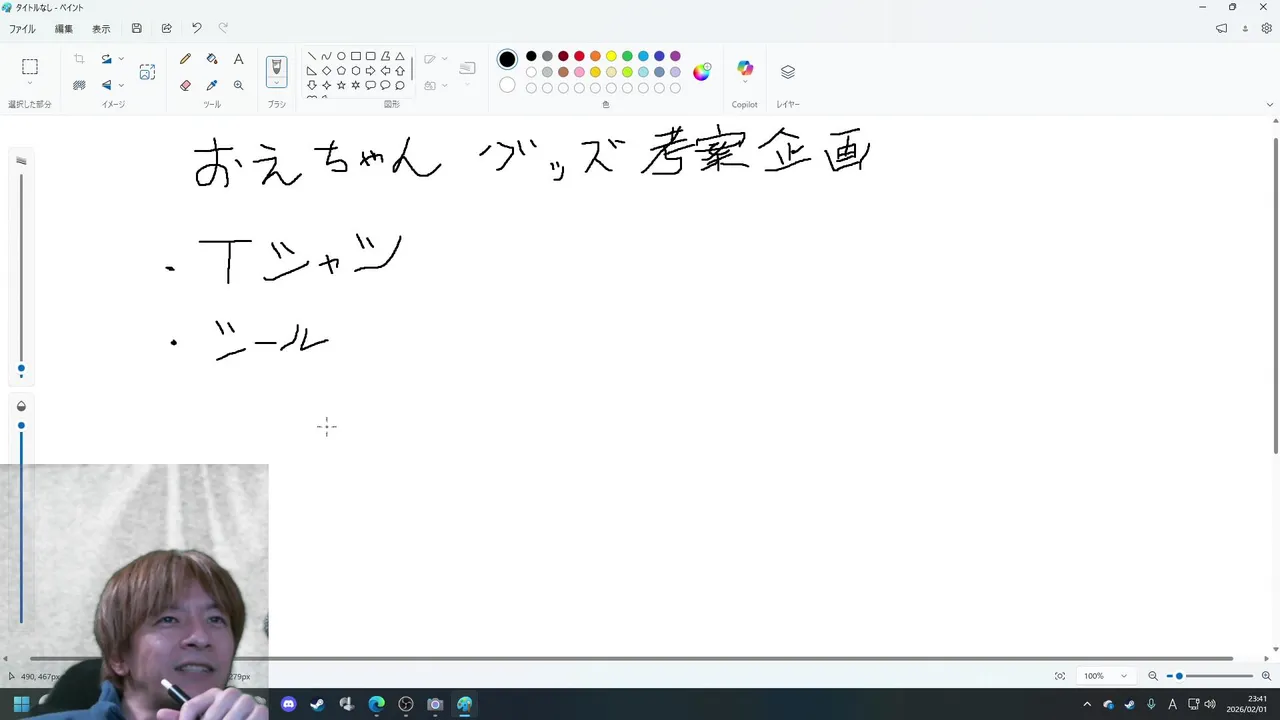
Task: Open the 表示 menu
Action: pyautogui.click(x=101, y=29)
